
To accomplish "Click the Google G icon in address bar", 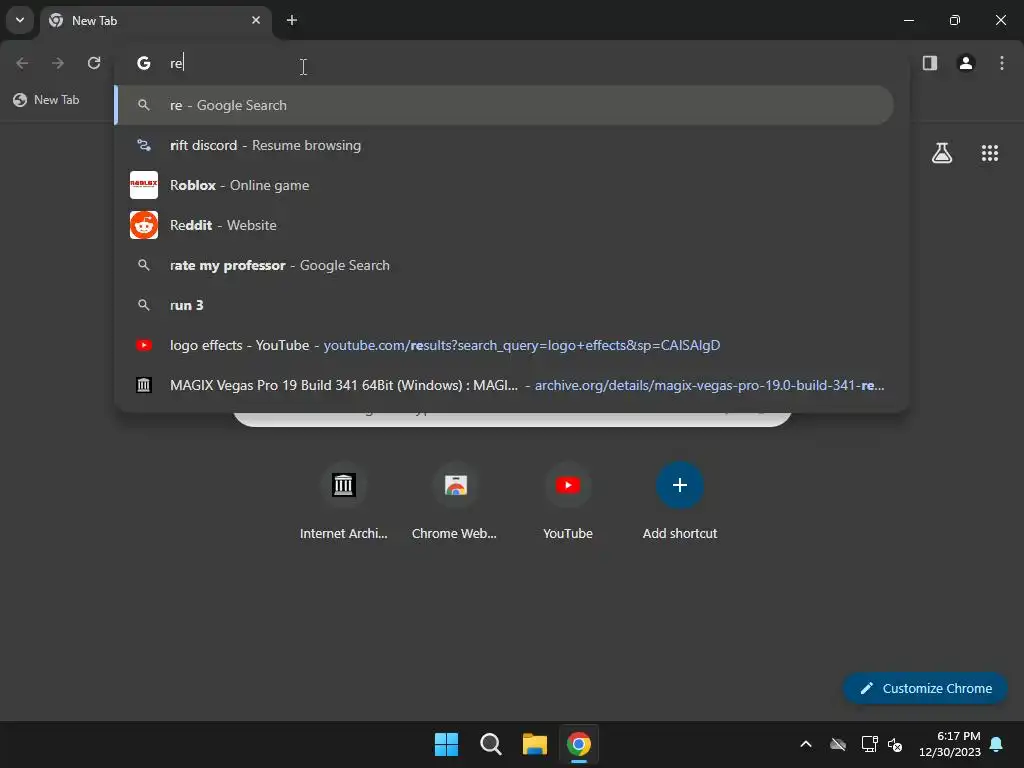I will (x=144, y=63).
